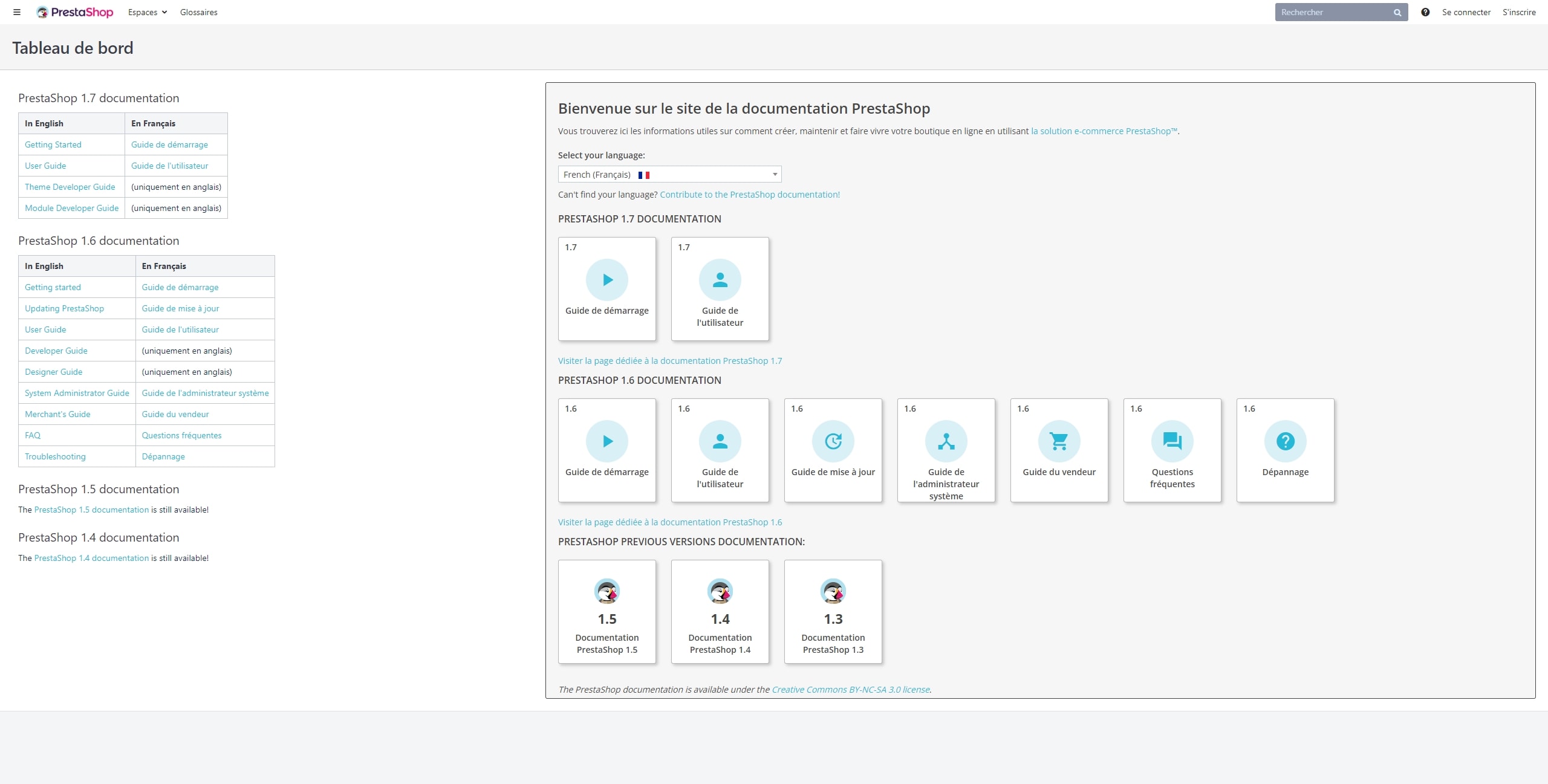Click Se connecter in the header
The image size is (1548, 784).
coord(1466,12)
